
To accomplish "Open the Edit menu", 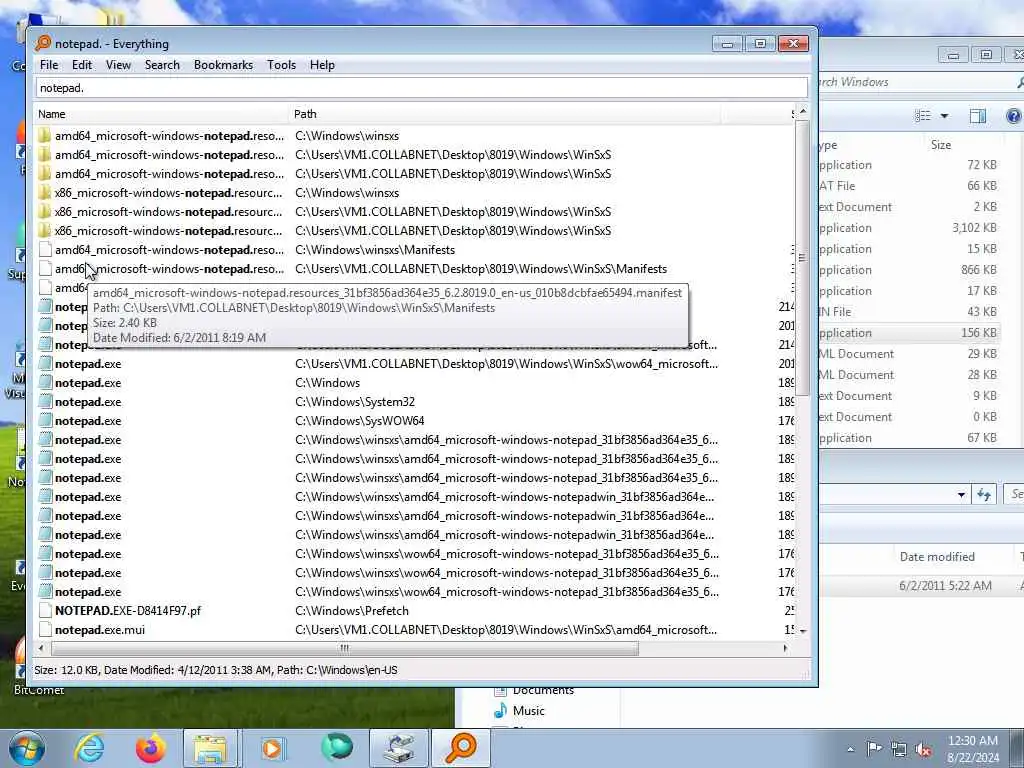I will (x=82, y=65).
